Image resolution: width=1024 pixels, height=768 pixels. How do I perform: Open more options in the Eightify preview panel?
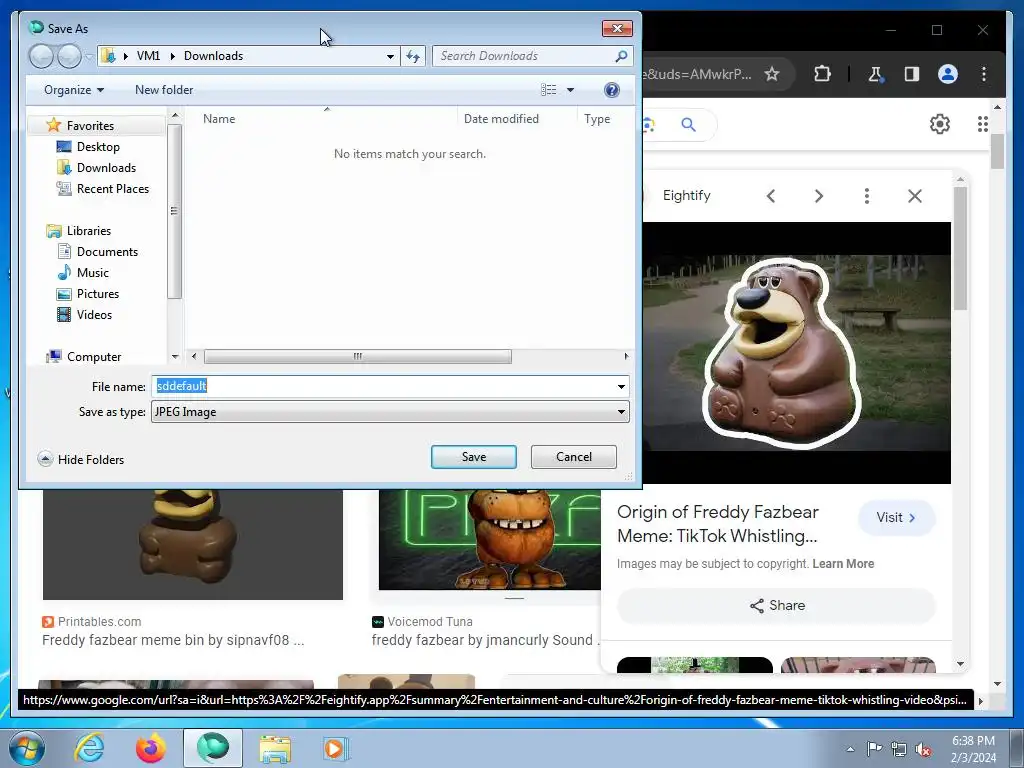point(867,196)
